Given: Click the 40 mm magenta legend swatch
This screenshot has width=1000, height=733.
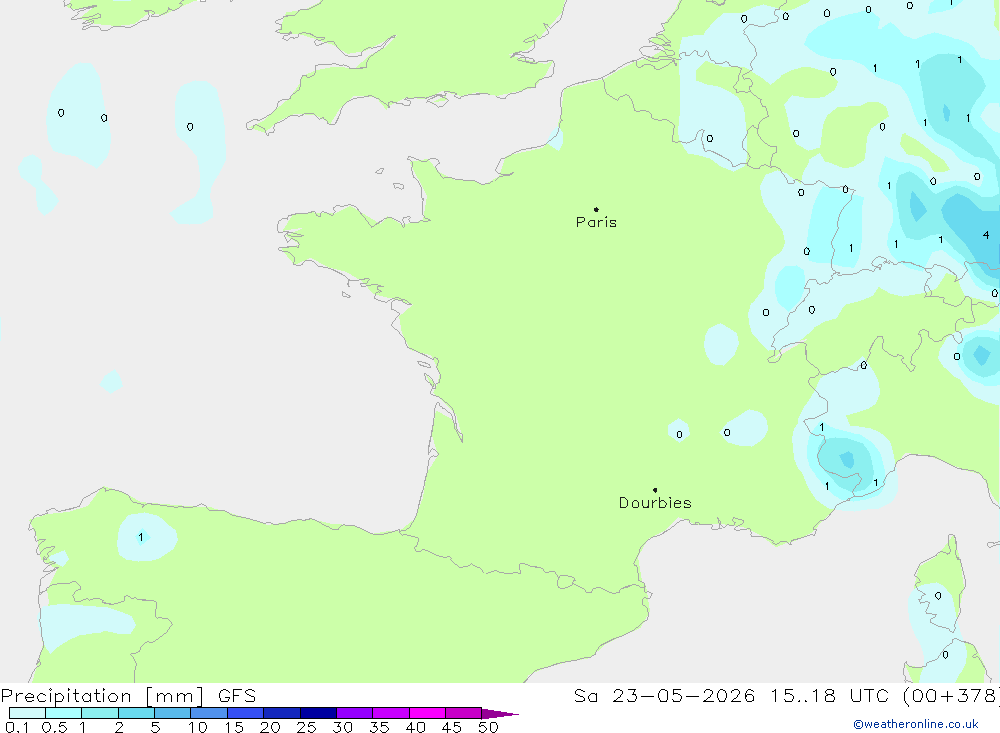Looking at the screenshot, I should pyautogui.click(x=427, y=713).
